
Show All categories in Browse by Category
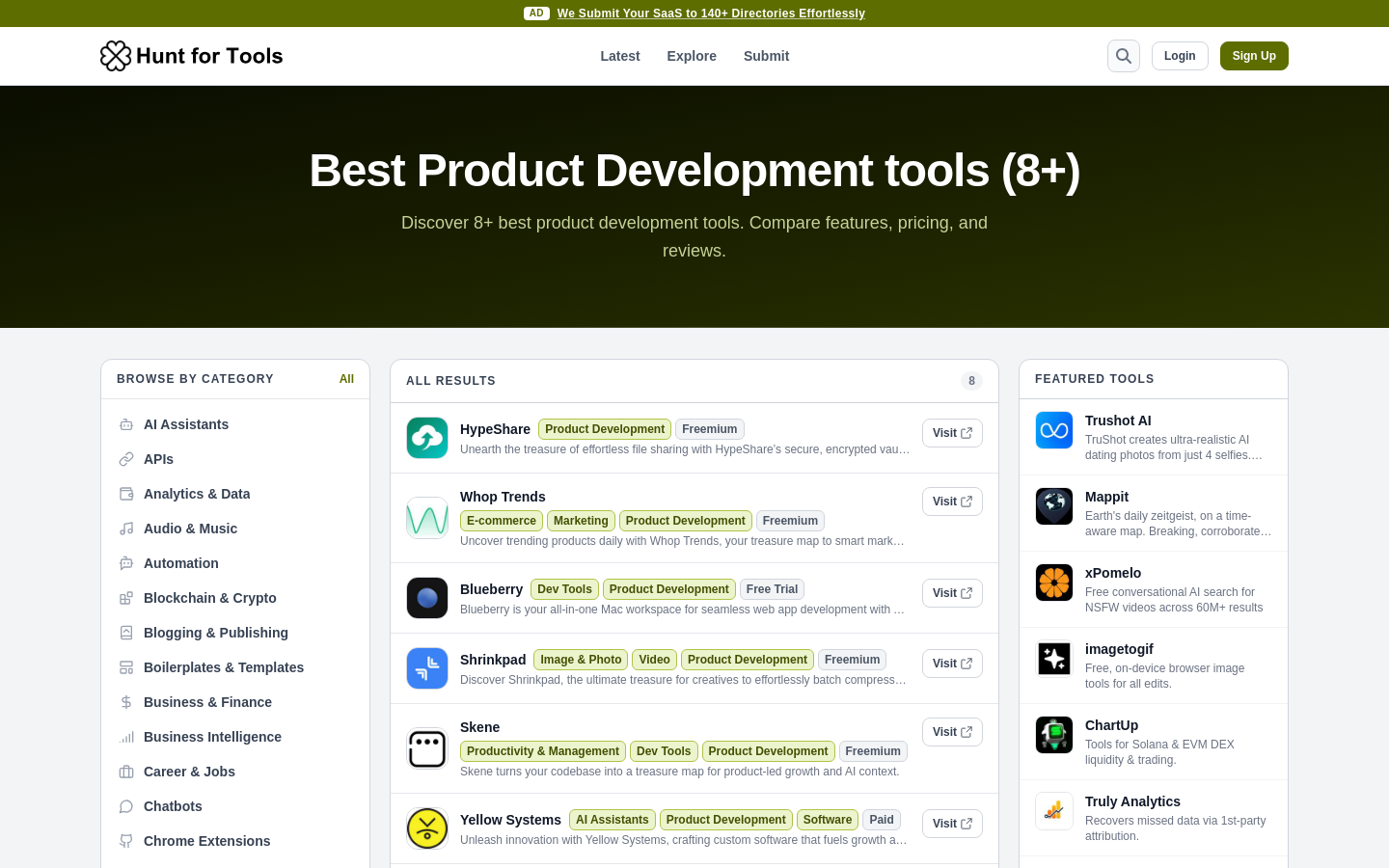[346, 379]
